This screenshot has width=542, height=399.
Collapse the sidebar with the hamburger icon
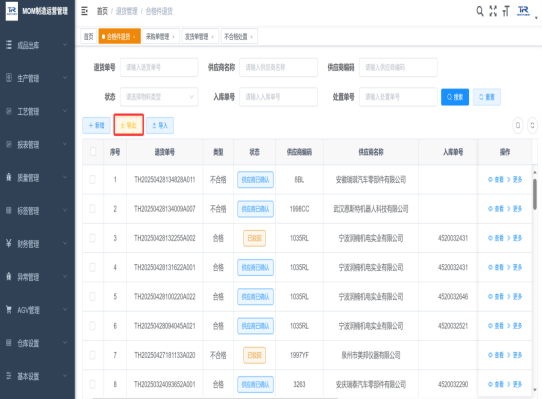(84, 11)
